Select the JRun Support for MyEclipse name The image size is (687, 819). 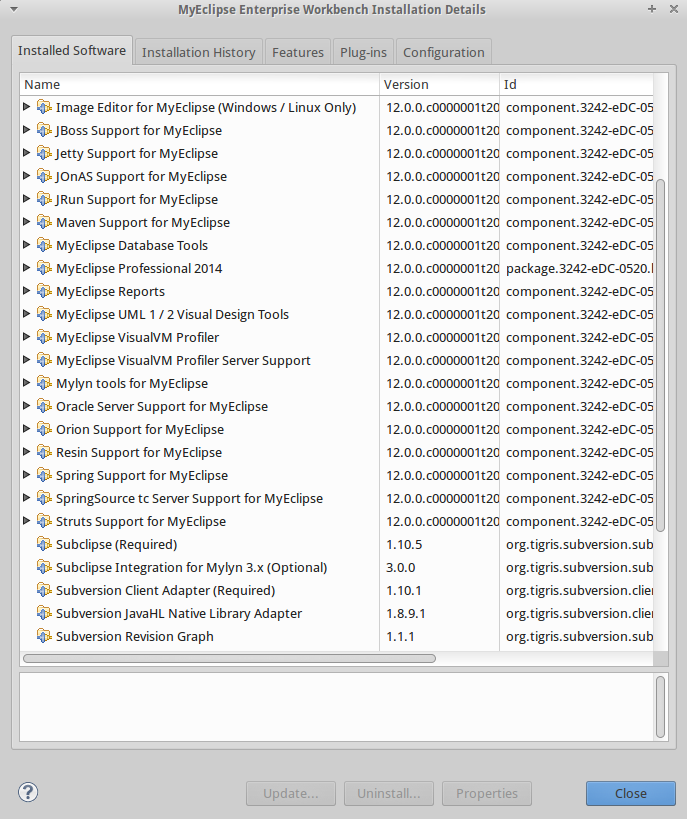pyautogui.click(x=137, y=200)
